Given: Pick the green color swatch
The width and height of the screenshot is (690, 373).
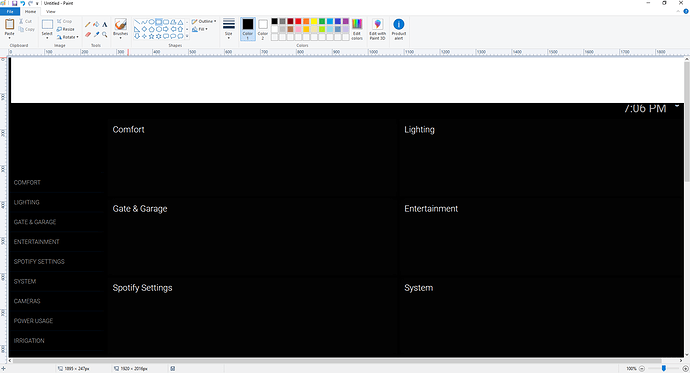Looking at the screenshot, I should pos(322,21).
